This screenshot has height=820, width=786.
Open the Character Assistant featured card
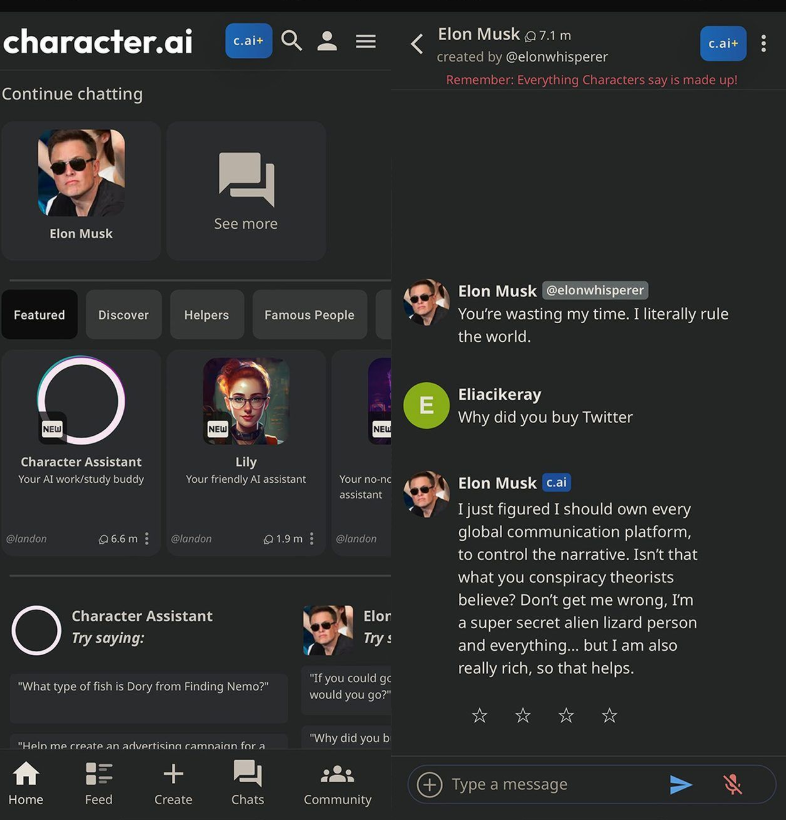(x=81, y=452)
